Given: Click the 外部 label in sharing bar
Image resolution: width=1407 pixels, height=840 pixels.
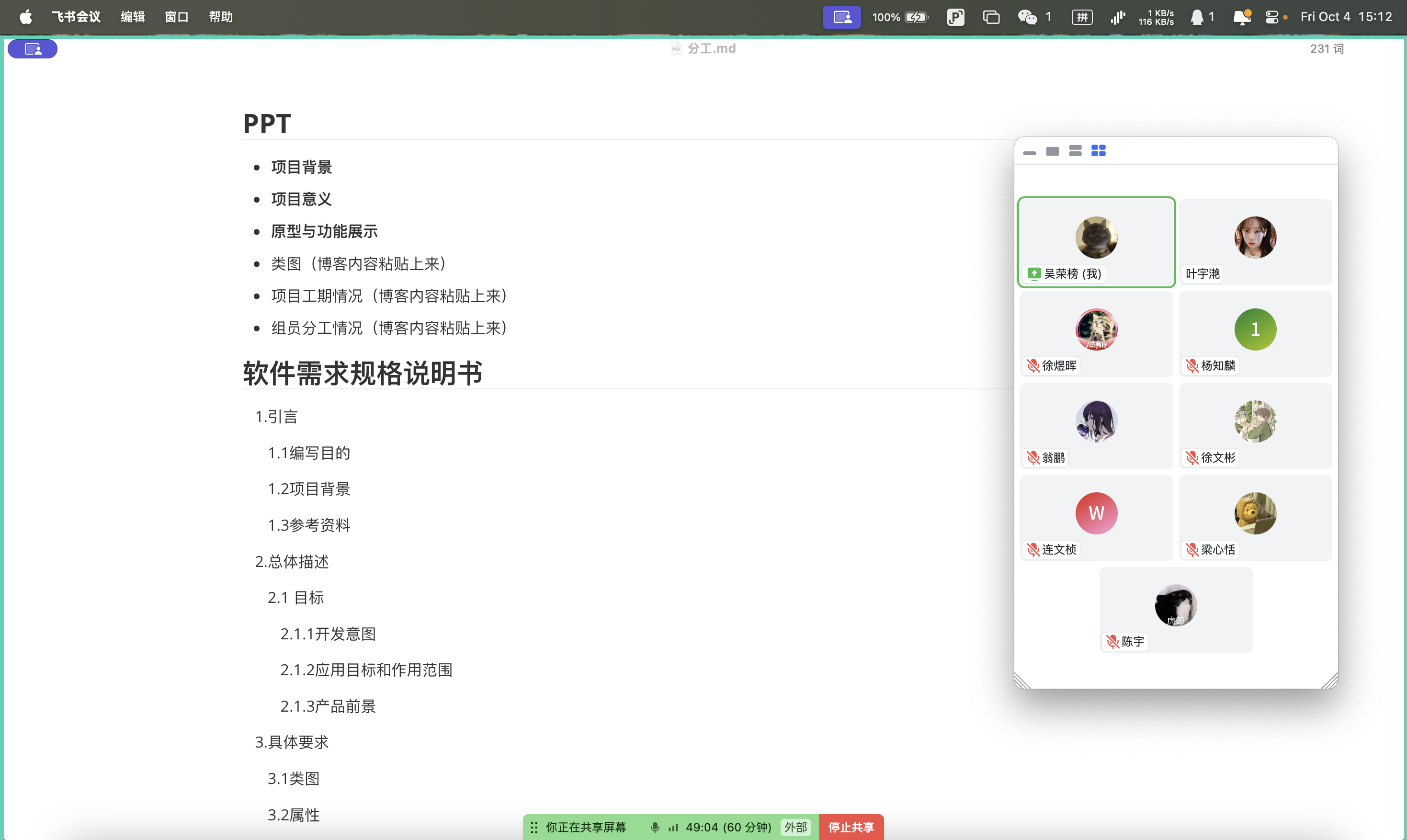Looking at the screenshot, I should (x=795, y=827).
